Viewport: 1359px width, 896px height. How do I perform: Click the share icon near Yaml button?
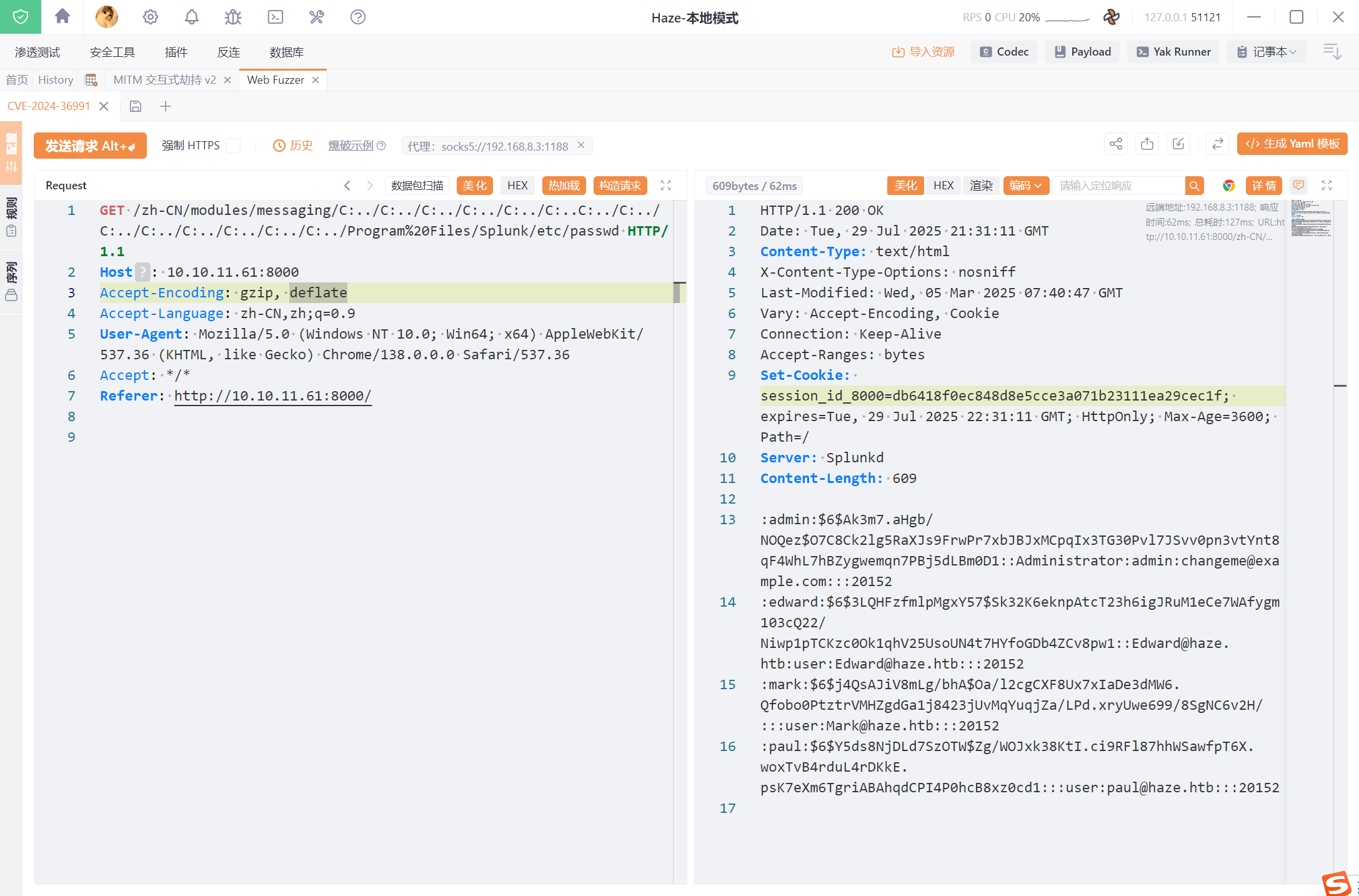click(1116, 144)
